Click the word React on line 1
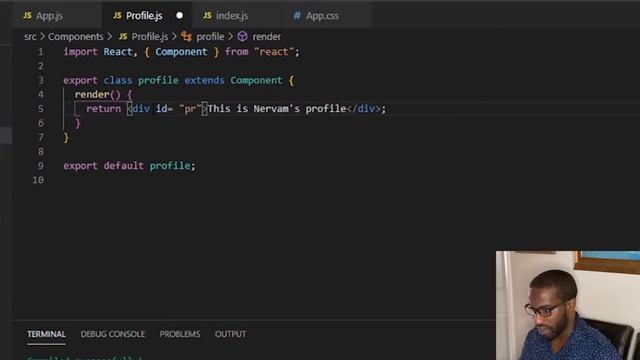The height and width of the screenshot is (360, 640). click(118, 52)
